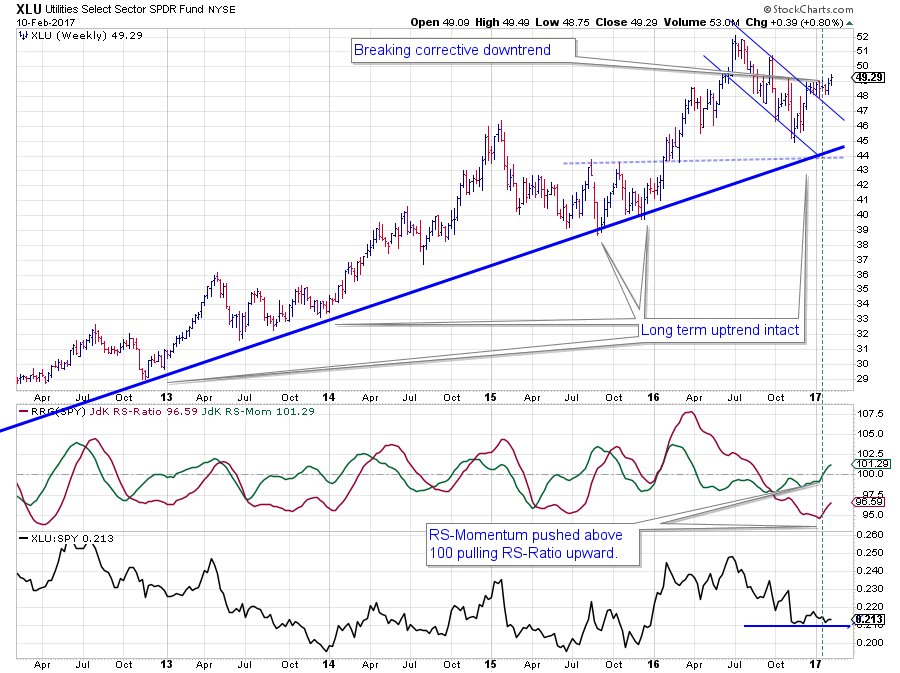
Task: Click the 52 price axis label
Action: point(862,36)
